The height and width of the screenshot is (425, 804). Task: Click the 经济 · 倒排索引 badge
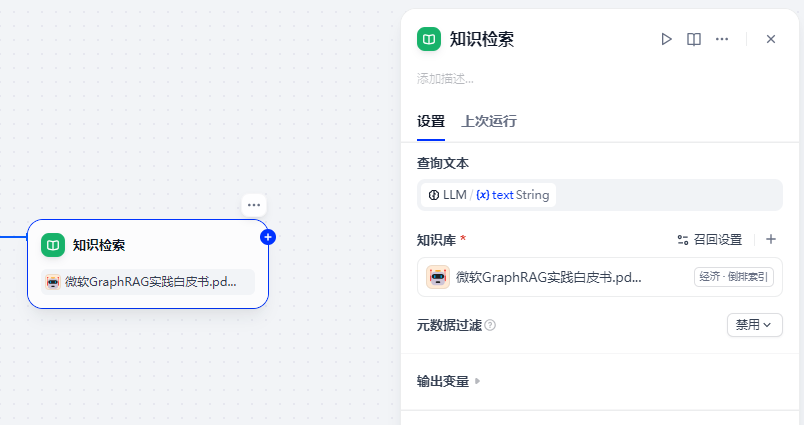[734, 277]
